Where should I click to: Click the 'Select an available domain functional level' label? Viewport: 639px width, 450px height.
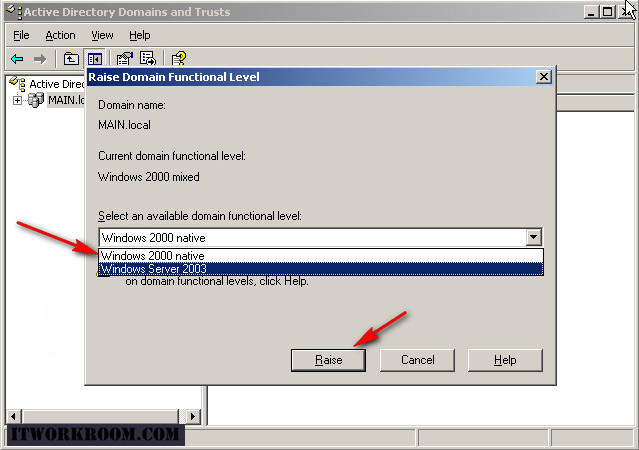200,216
